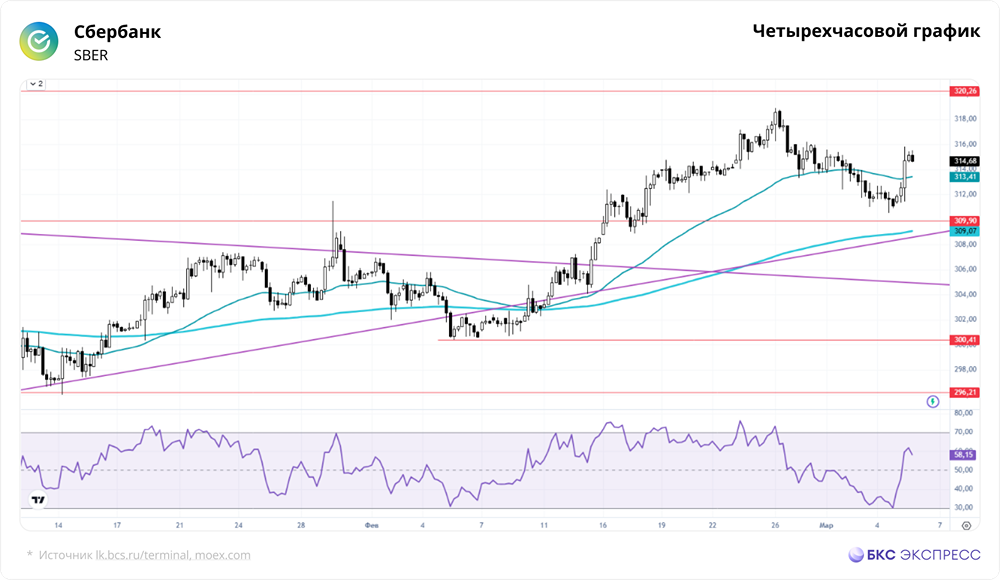Click the 316,00 price axis tick
Image resolution: width=1000 pixels, height=580 pixels.
point(965,144)
